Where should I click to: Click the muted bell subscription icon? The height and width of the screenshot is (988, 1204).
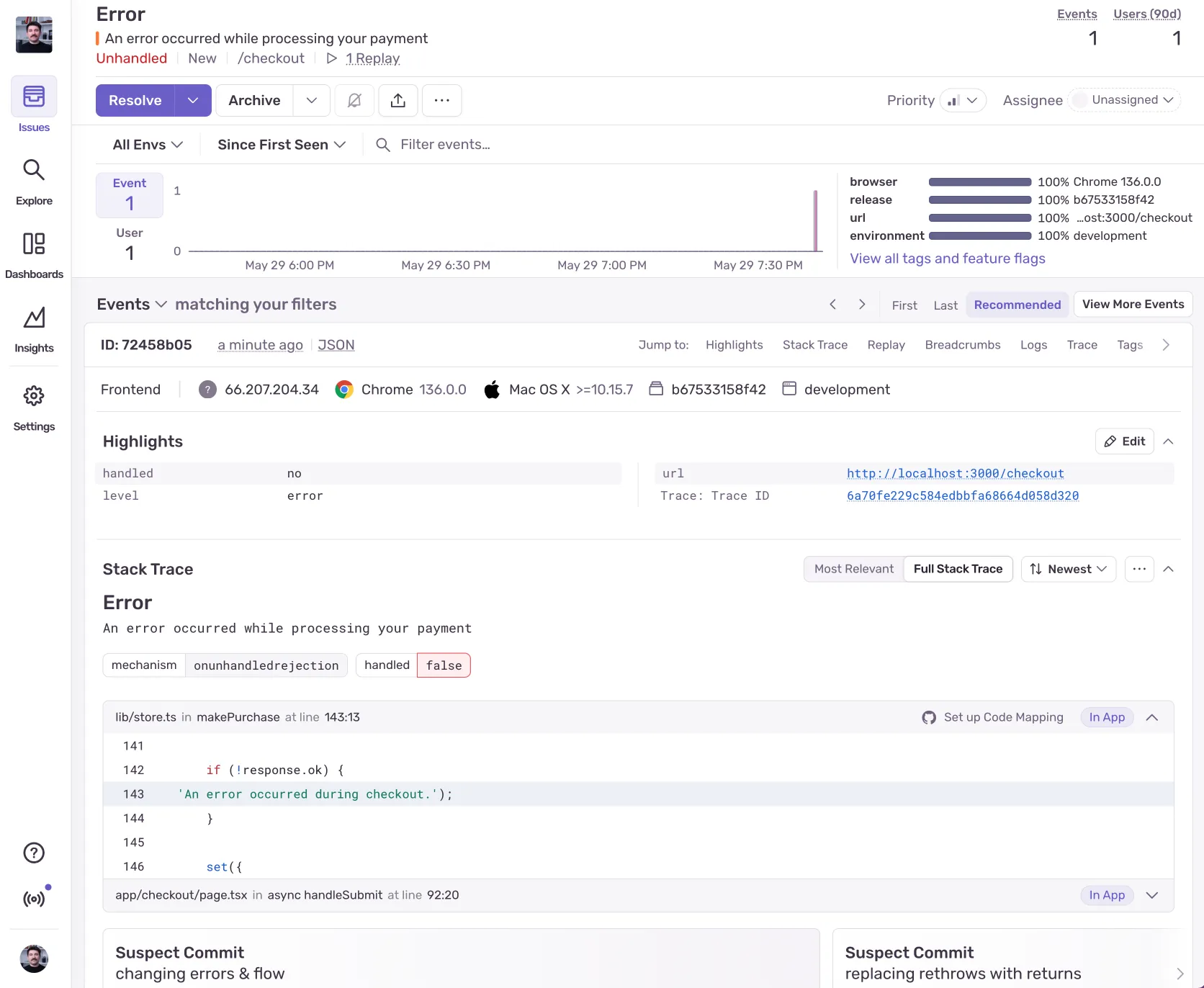[x=354, y=100]
